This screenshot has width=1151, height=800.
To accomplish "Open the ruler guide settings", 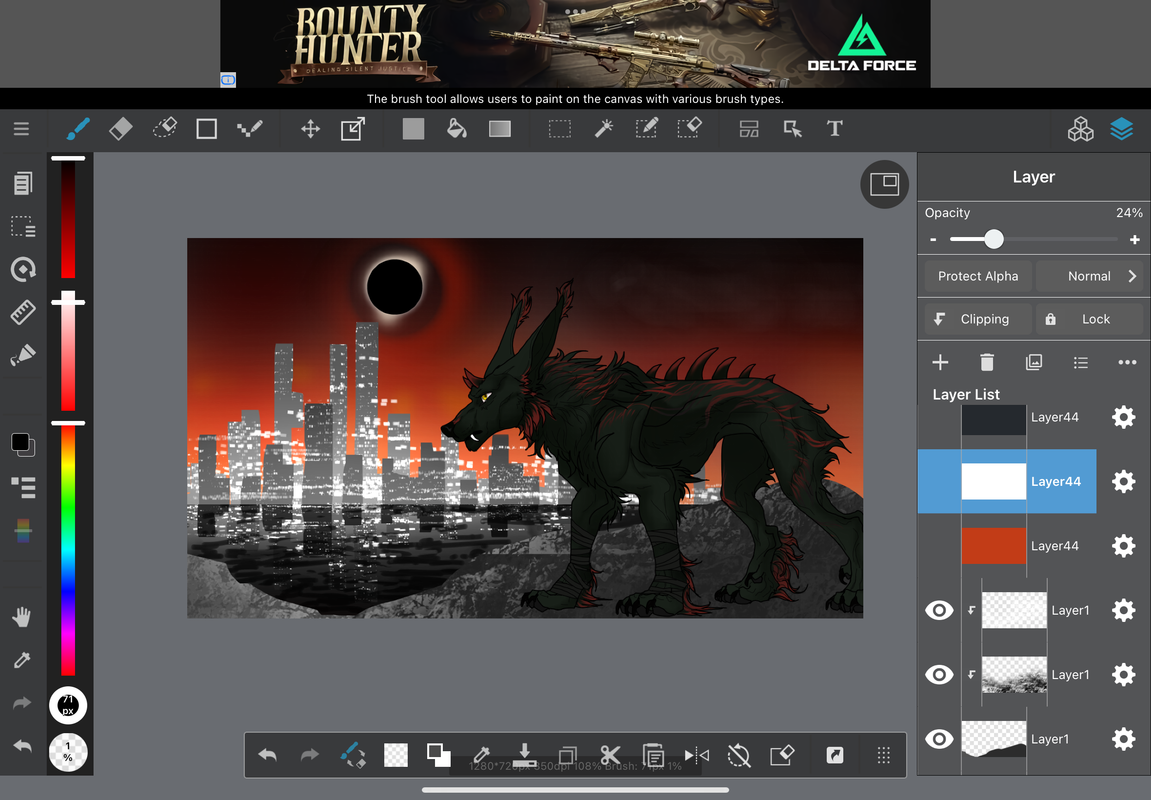I will pos(23,313).
